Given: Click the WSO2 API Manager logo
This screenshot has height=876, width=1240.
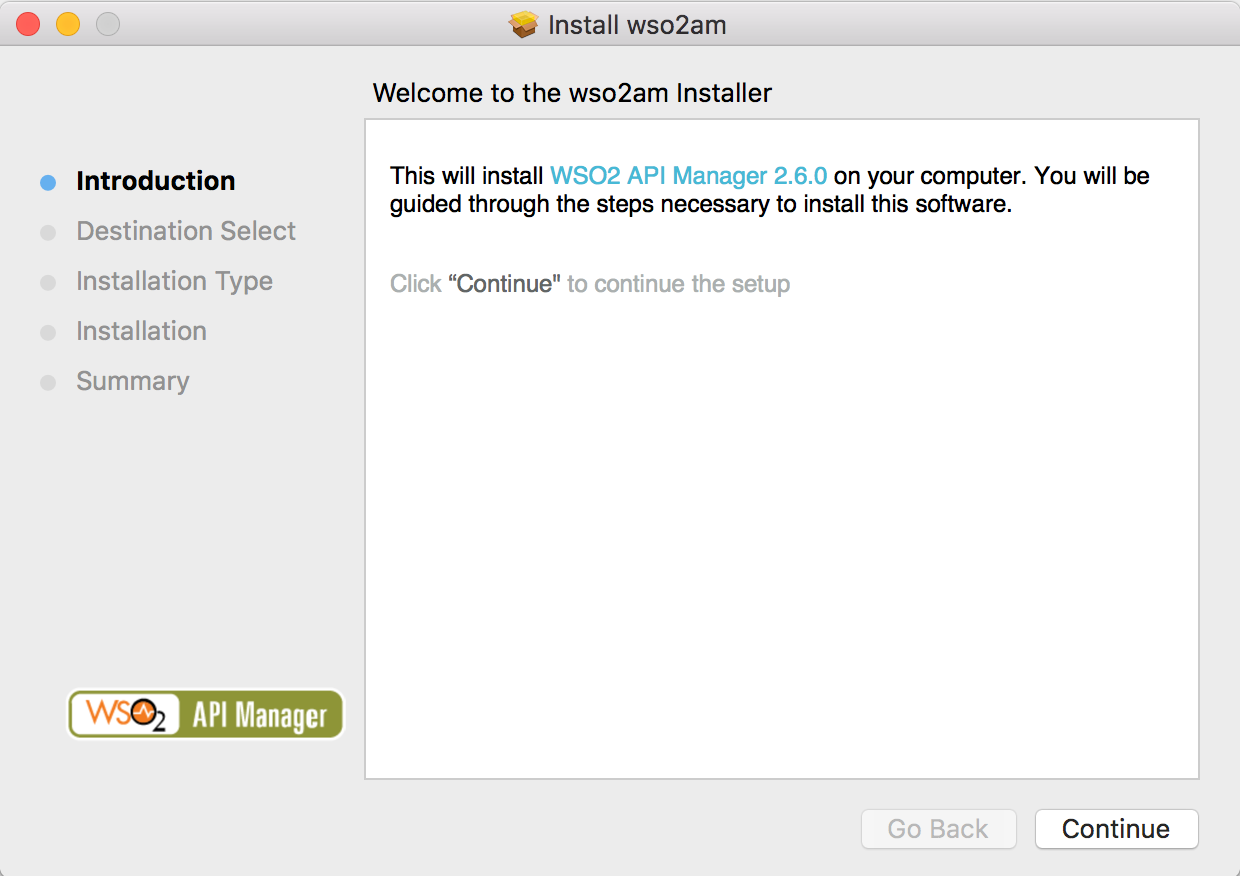Looking at the screenshot, I should tap(205, 714).
